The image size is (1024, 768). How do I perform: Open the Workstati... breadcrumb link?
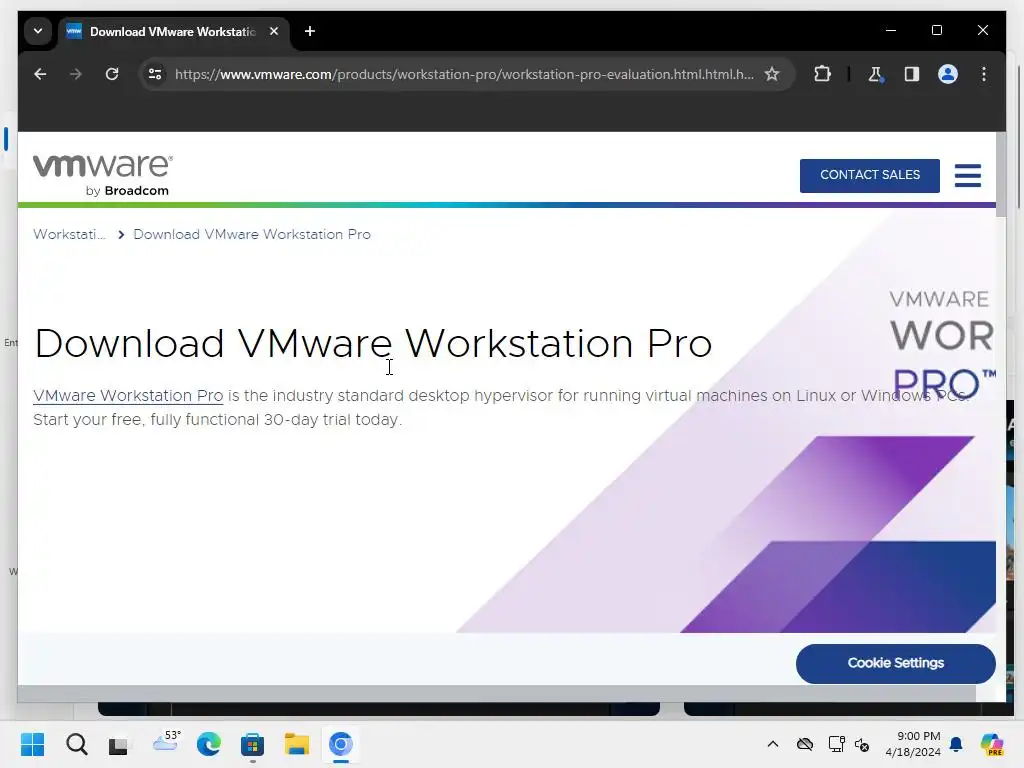[x=69, y=234]
